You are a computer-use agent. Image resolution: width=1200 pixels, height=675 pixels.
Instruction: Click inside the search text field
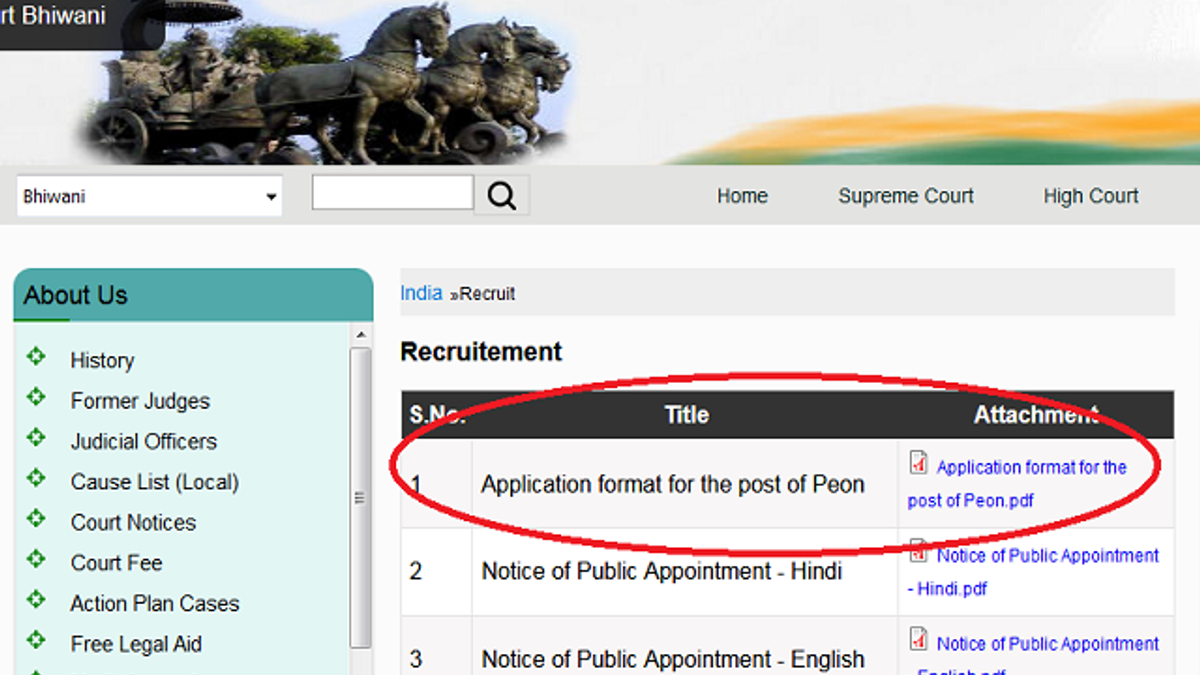coord(392,193)
